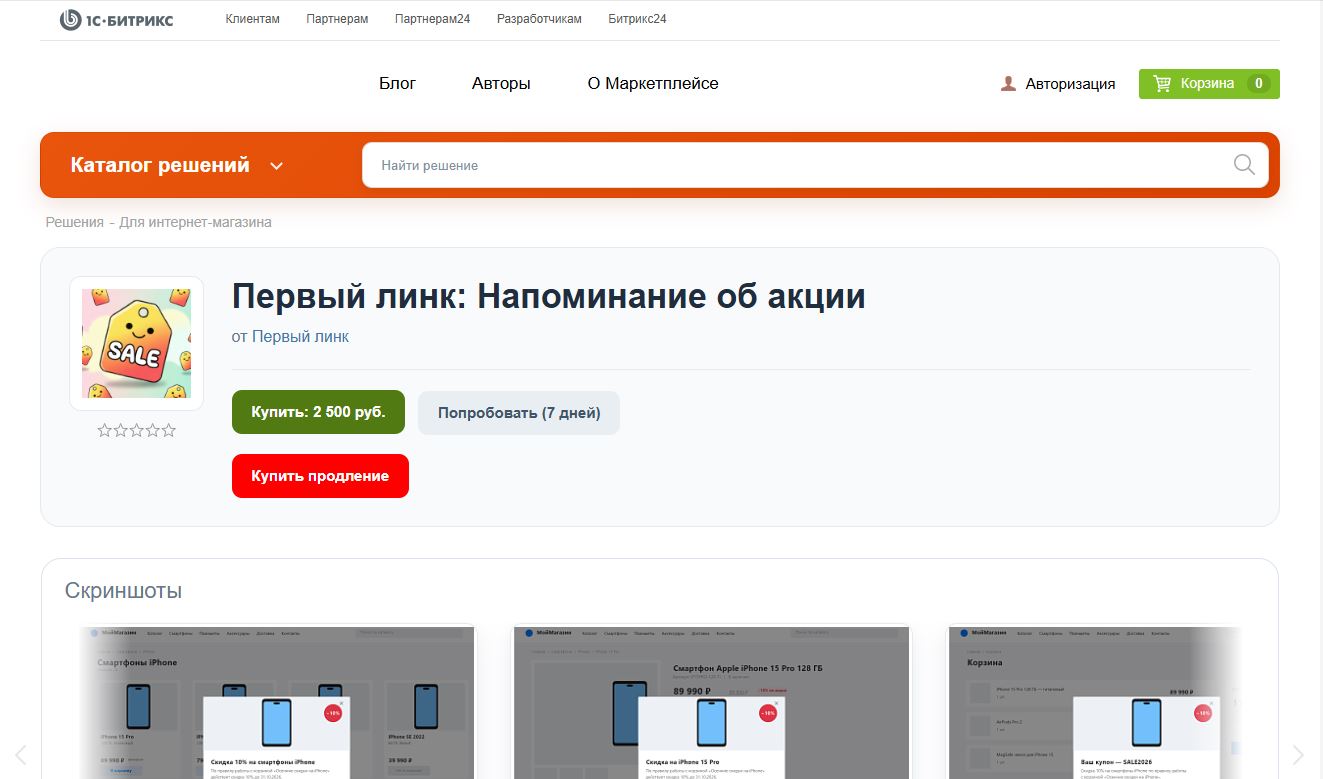This screenshot has width=1323, height=779.
Task: Click the user avatar icon beside Авторизация
Action: 1008,84
